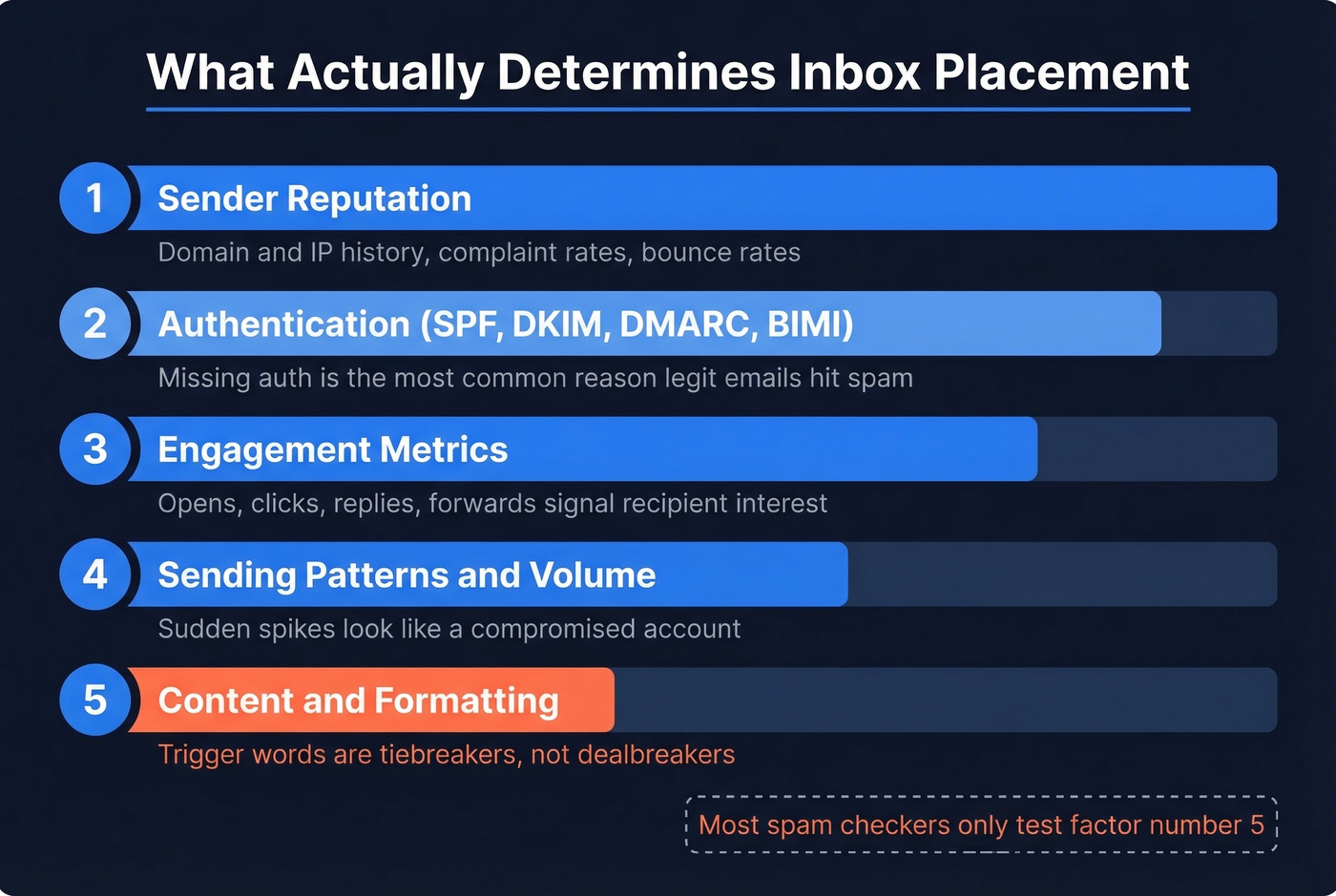The width and height of the screenshot is (1336, 896).
Task: Click the text about missing auth causing spam
Action: (534, 378)
